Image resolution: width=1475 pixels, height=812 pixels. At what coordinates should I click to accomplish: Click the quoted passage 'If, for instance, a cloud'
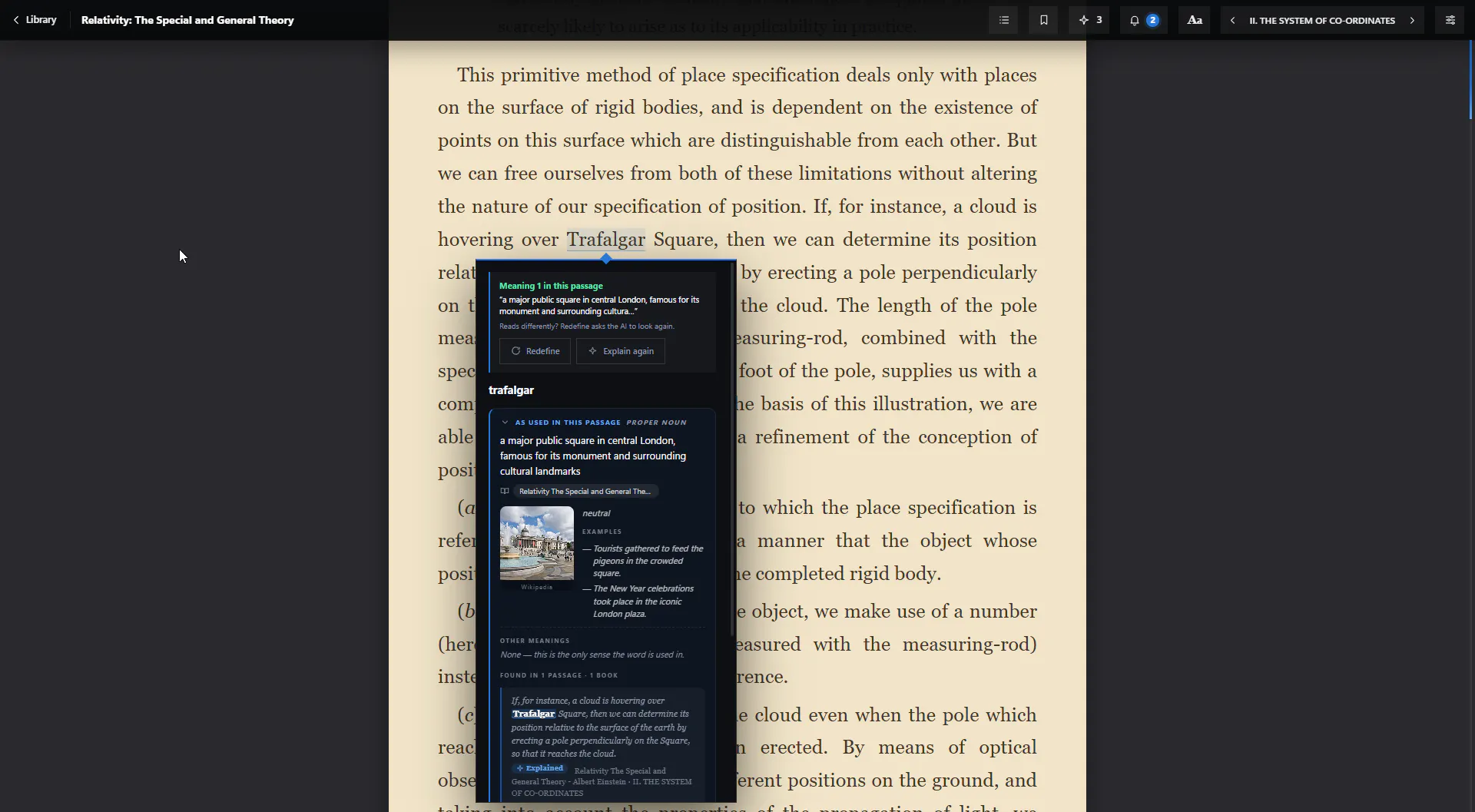[x=602, y=727]
